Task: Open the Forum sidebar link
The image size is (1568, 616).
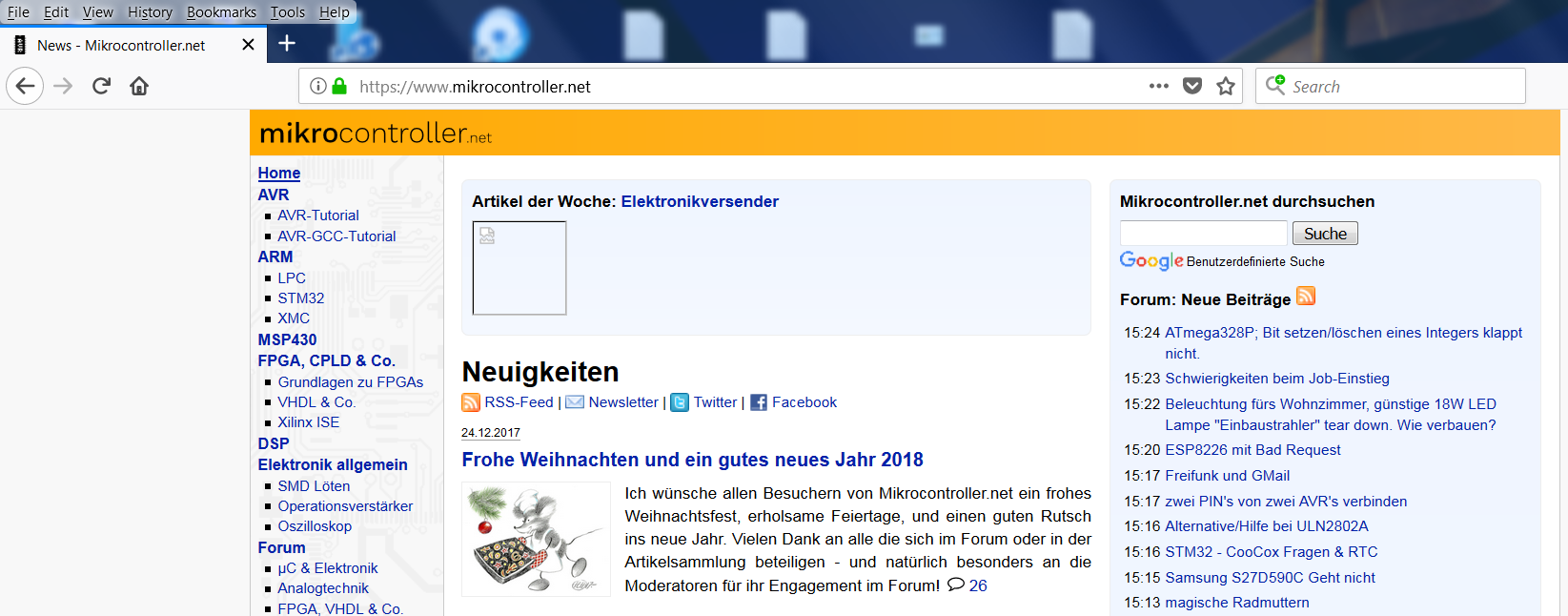Action: coord(282,547)
